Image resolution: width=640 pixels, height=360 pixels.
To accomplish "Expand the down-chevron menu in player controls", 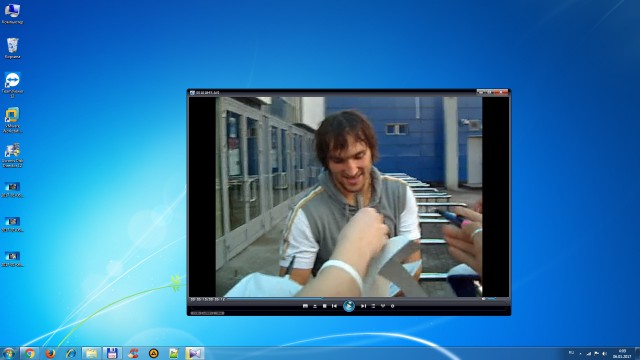I will pos(383,306).
